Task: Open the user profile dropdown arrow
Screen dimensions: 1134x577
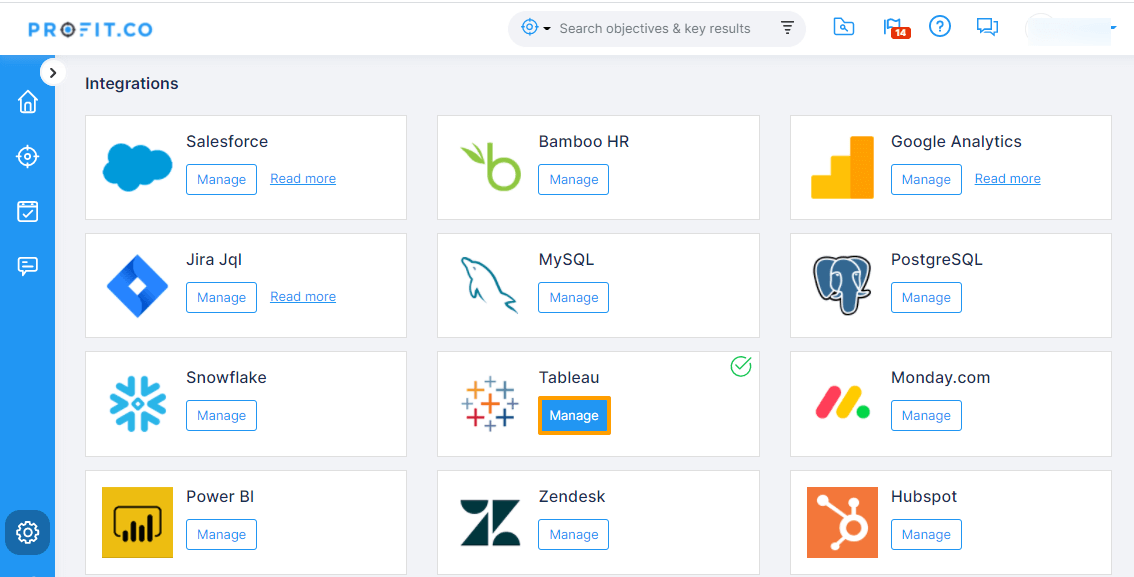Action: [x=1114, y=28]
